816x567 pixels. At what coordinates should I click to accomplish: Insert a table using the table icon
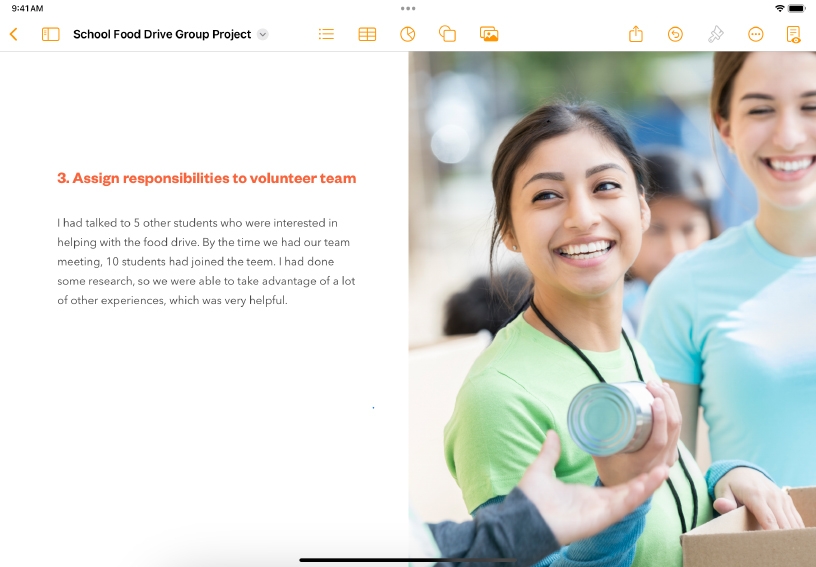tap(367, 34)
